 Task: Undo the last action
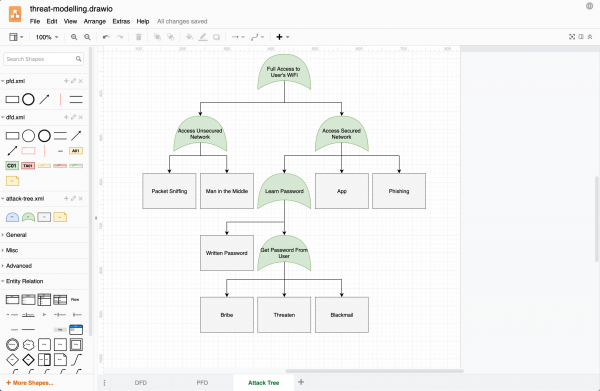[x=106, y=37]
